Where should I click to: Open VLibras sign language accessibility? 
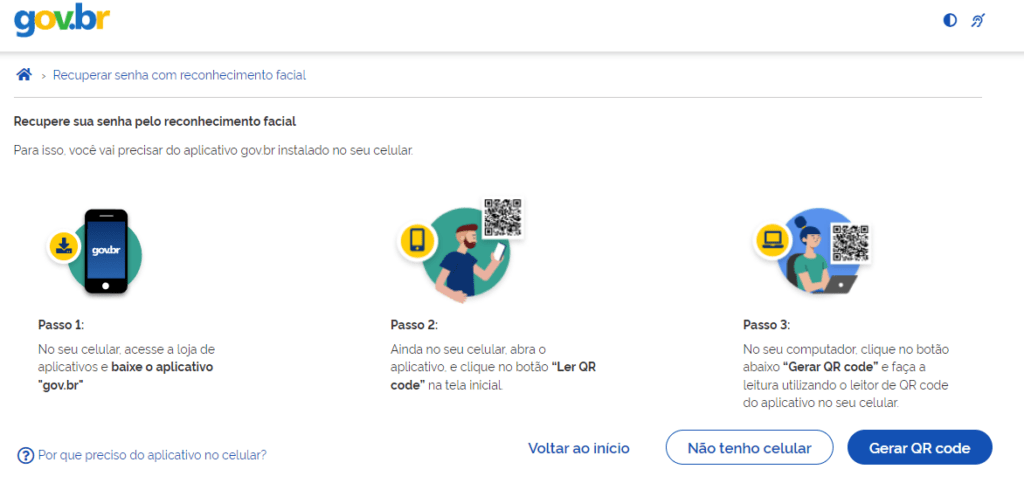[x=979, y=20]
